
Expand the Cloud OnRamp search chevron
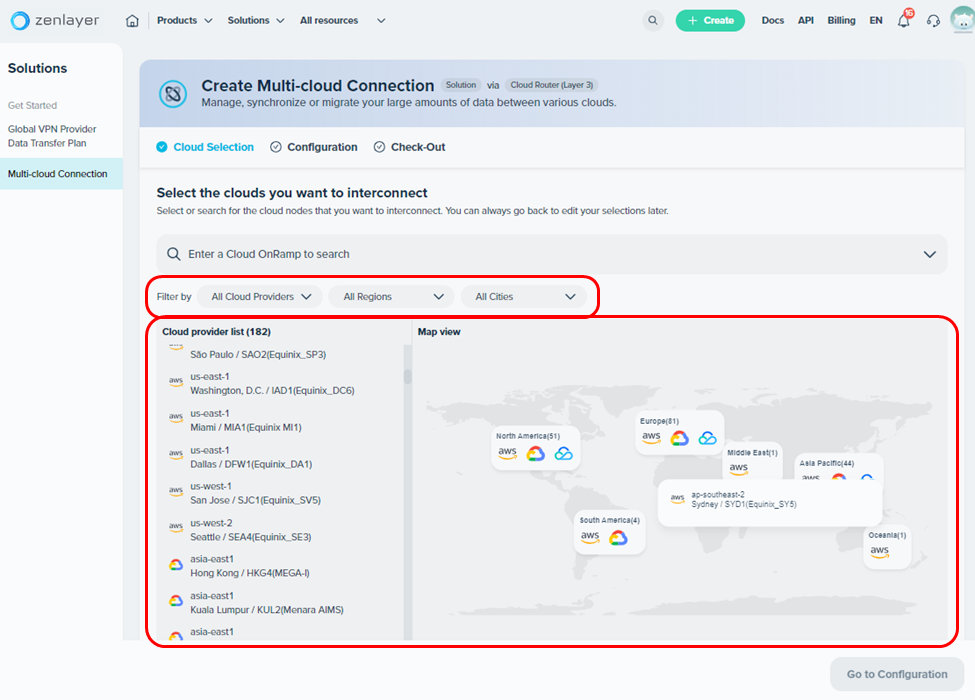click(x=930, y=254)
